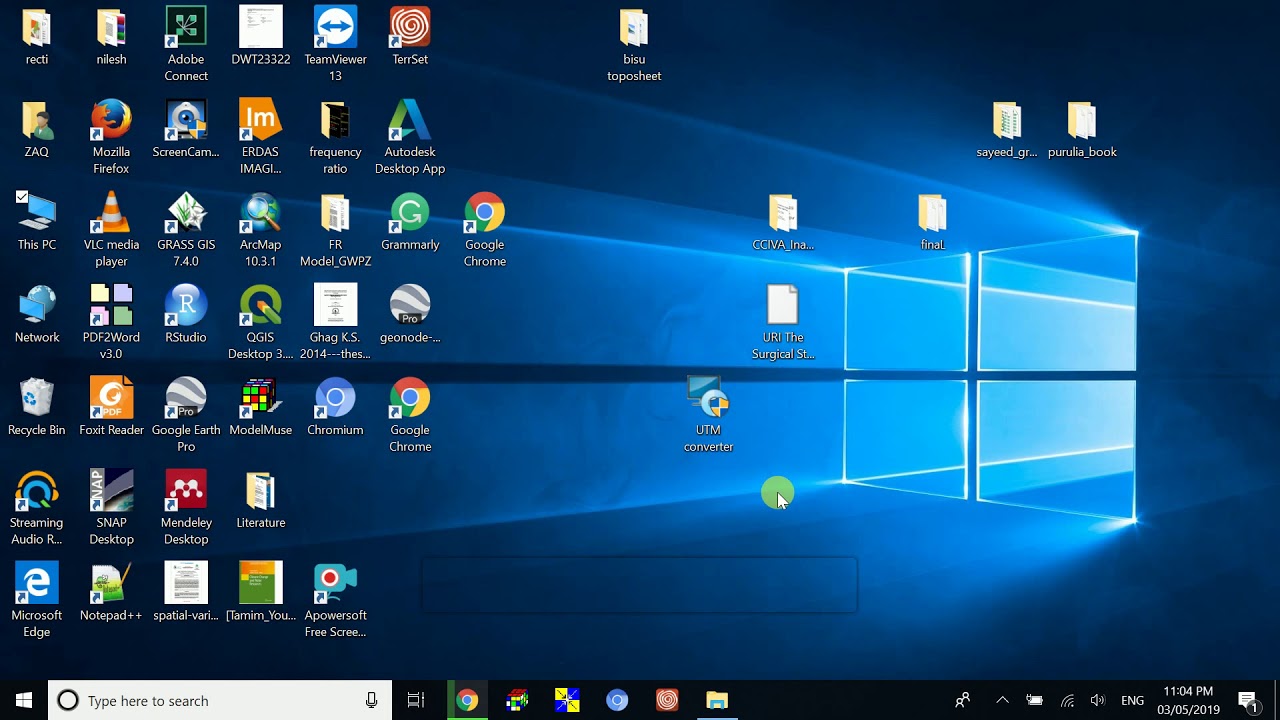1280x720 pixels.
Task: Open the [Tamim_You book file
Action: pos(261,593)
